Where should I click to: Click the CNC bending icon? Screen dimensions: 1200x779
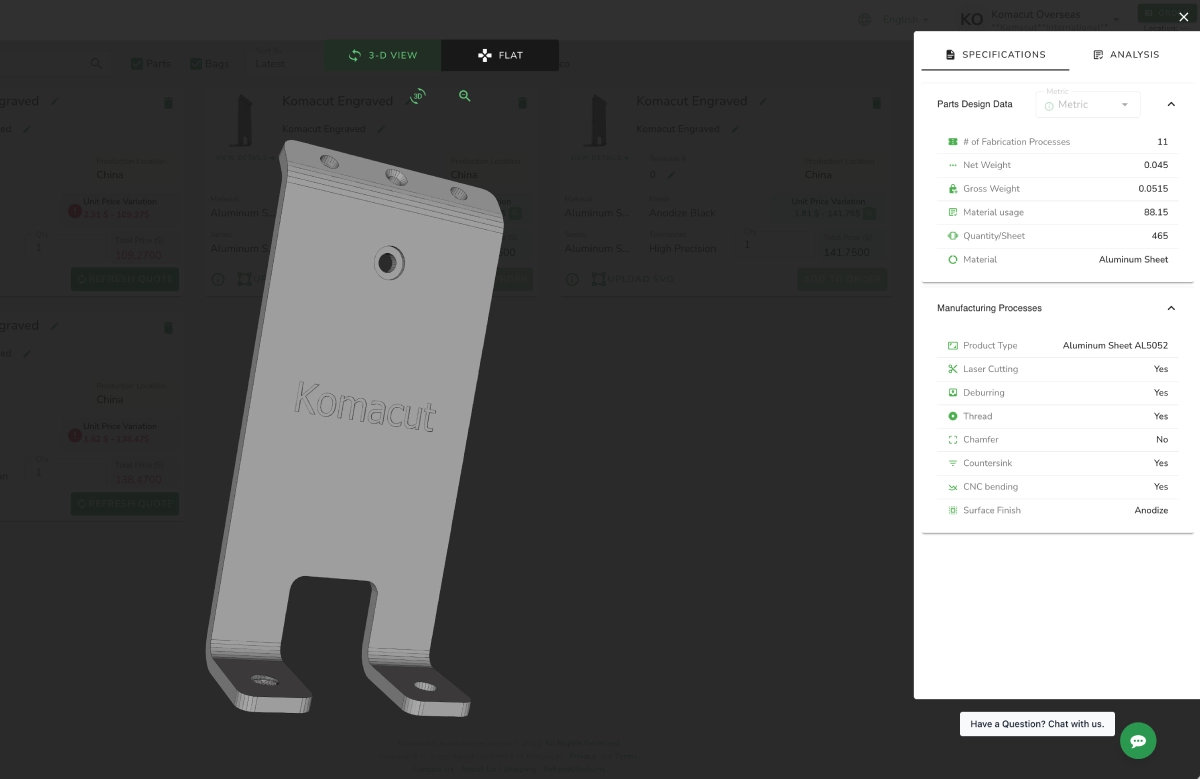953,487
